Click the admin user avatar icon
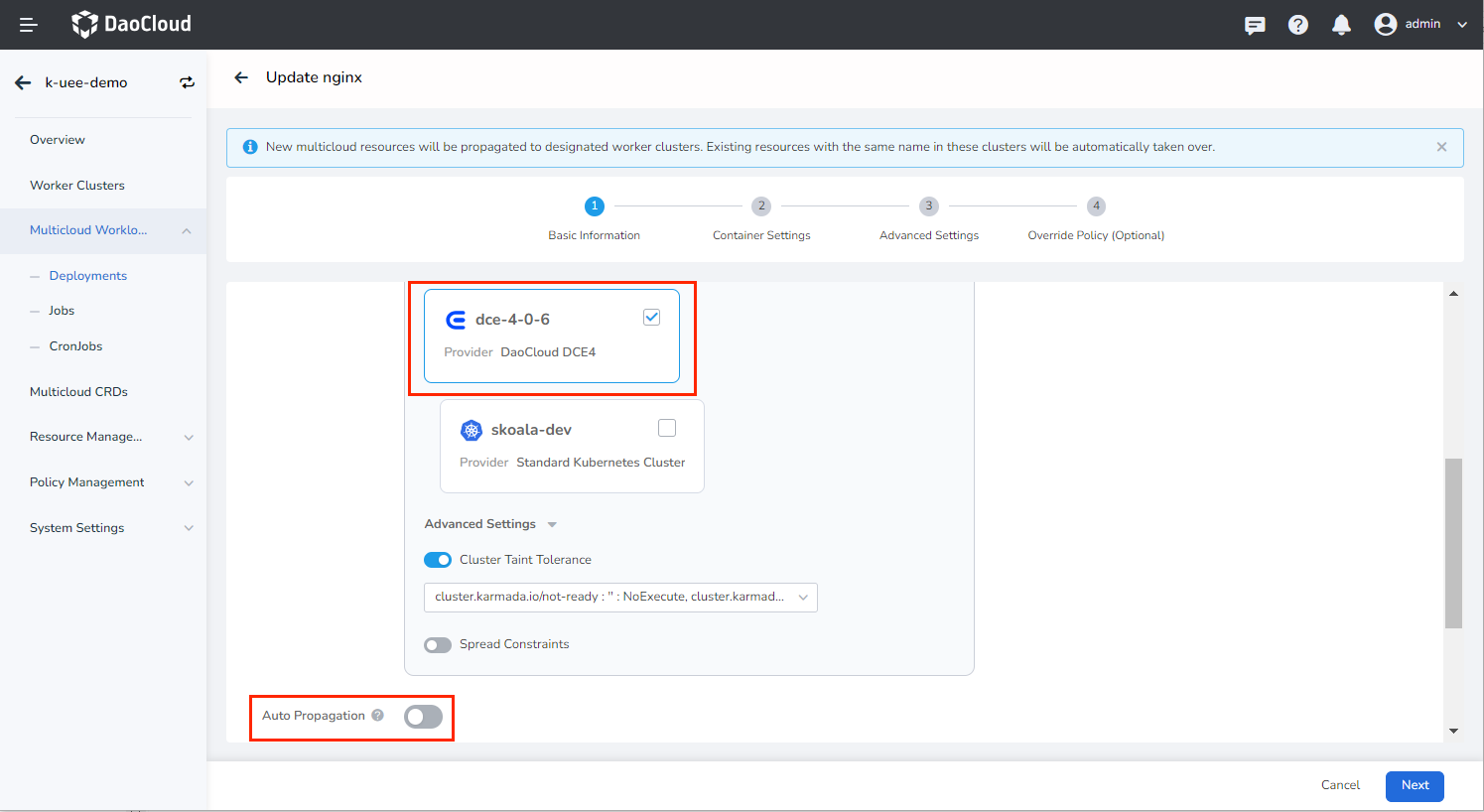 point(1386,25)
